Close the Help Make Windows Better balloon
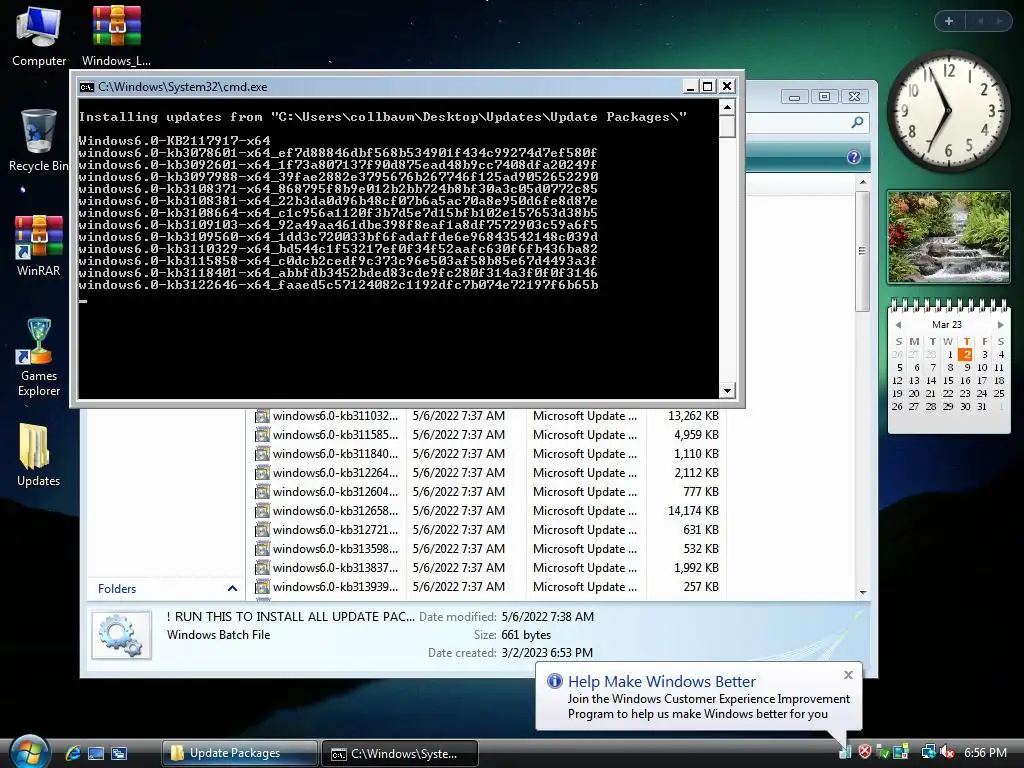This screenshot has width=1024, height=768. click(x=848, y=675)
